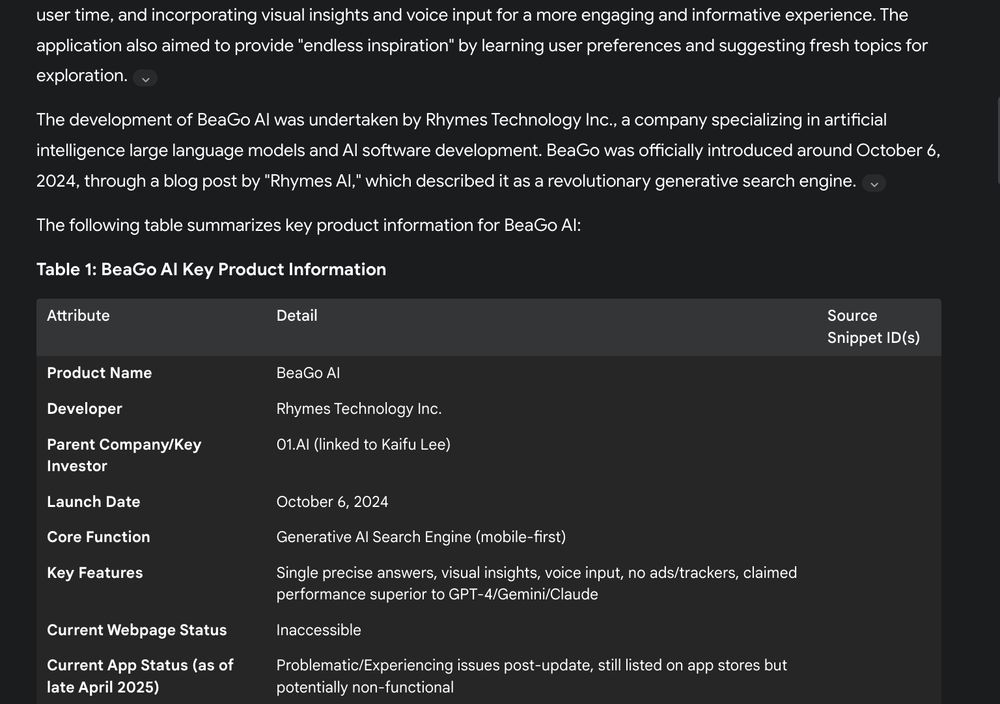Viewport: 1000px width, 704px height.
Task: Click the "Table 1: BeaGo AI Key Product Information" heading
Action: tap(211, 269)
